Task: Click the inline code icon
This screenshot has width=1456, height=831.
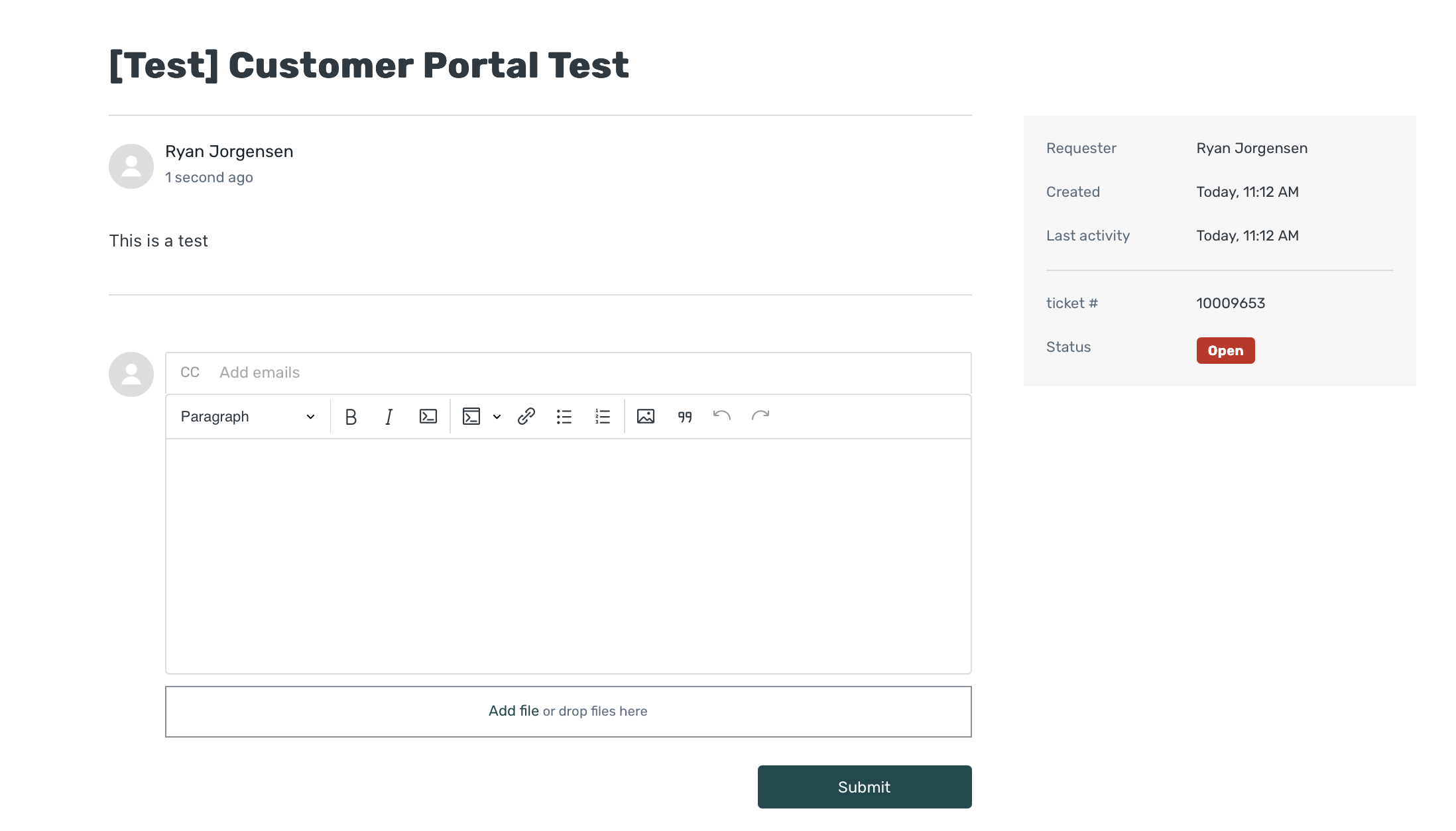Action: pos(428,417)
